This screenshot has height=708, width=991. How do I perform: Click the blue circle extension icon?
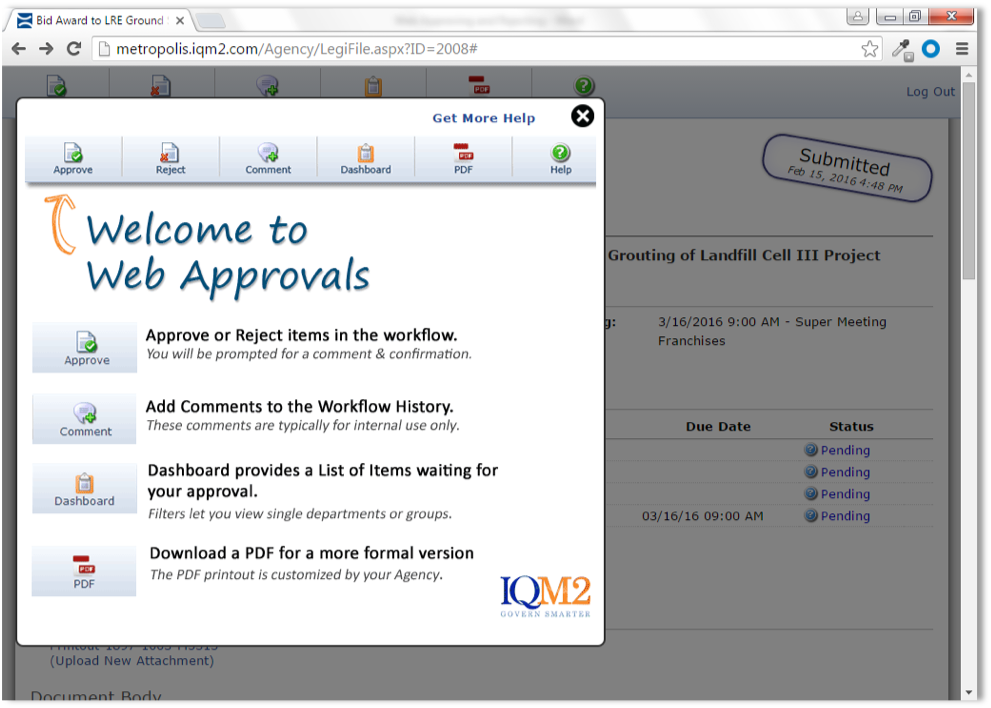point(931,49)
